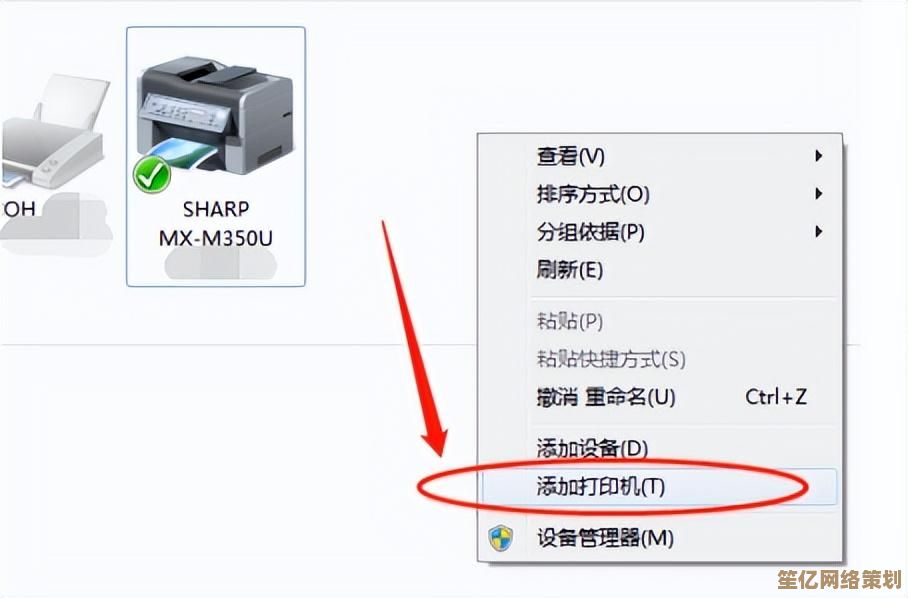The width and height of the screenshot is (908, 598).
Task: Expand the arrow beside 排序方式(O)
Action: pyautogui.click(x=818, y=194)
